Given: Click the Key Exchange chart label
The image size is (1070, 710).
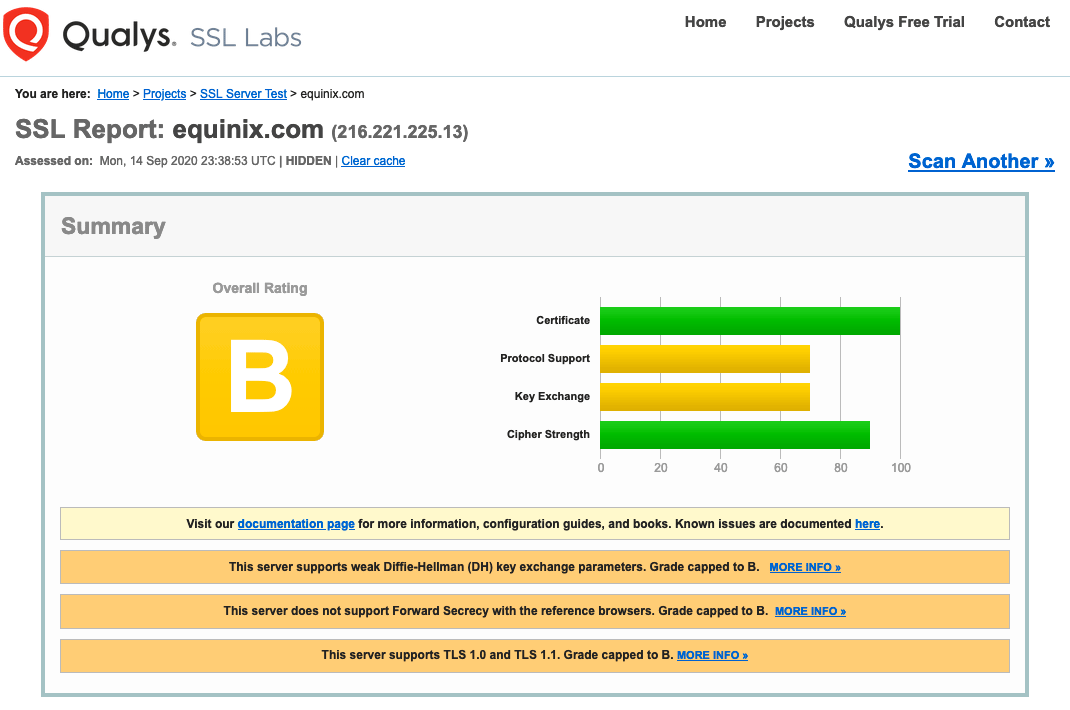Looking at the screenshot, I should [x=552, y=396].
